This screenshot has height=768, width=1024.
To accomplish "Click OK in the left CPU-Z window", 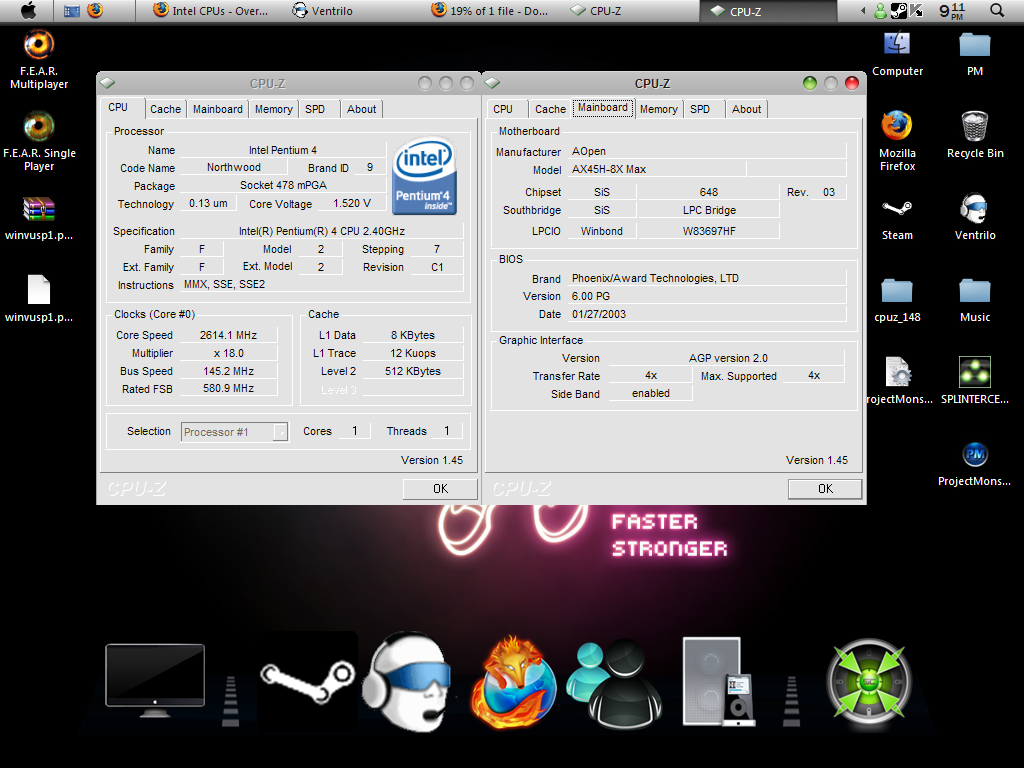I will click(x=440, y=488).
